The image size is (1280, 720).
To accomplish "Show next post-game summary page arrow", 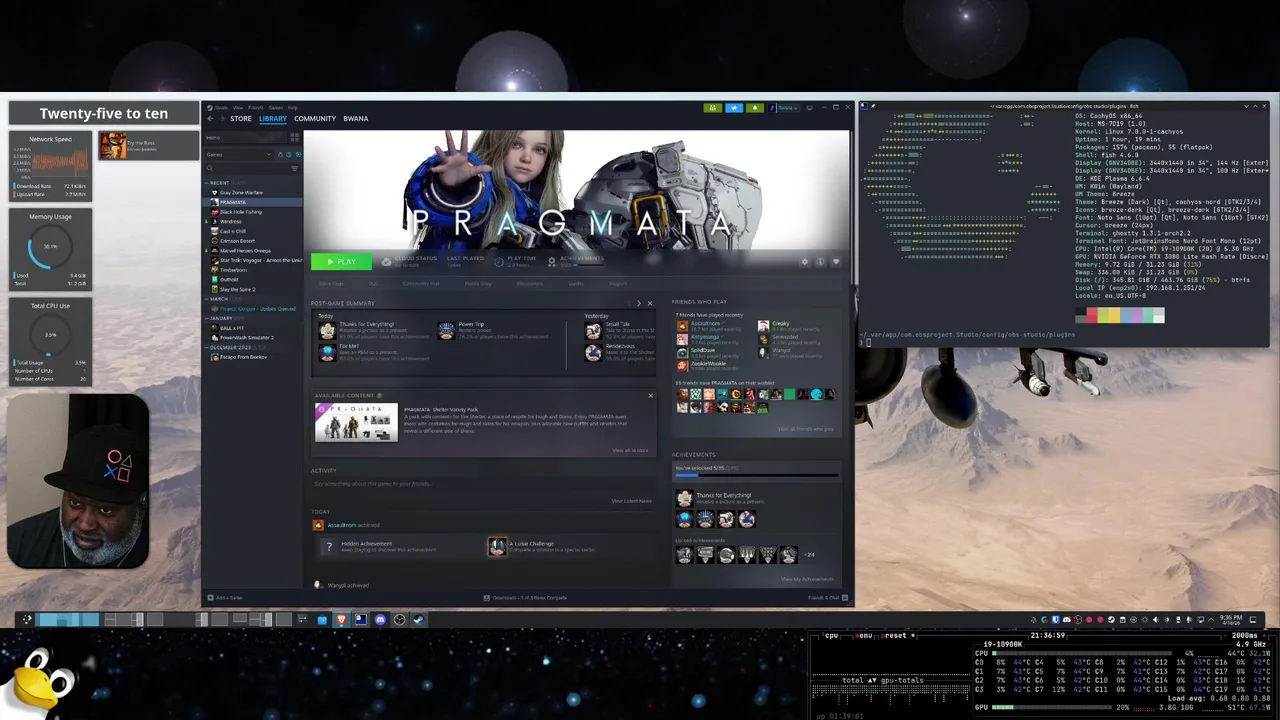I will [x=639, y=303].
